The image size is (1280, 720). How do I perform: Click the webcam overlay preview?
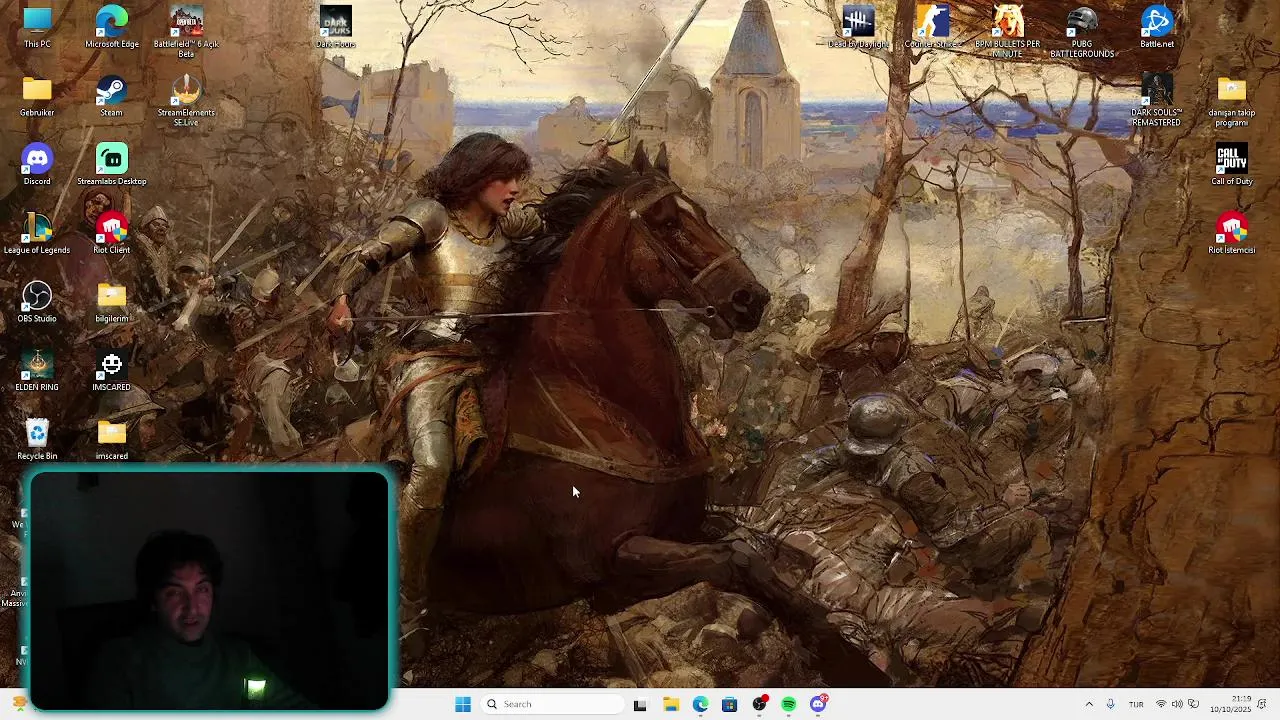click(209, 590)
